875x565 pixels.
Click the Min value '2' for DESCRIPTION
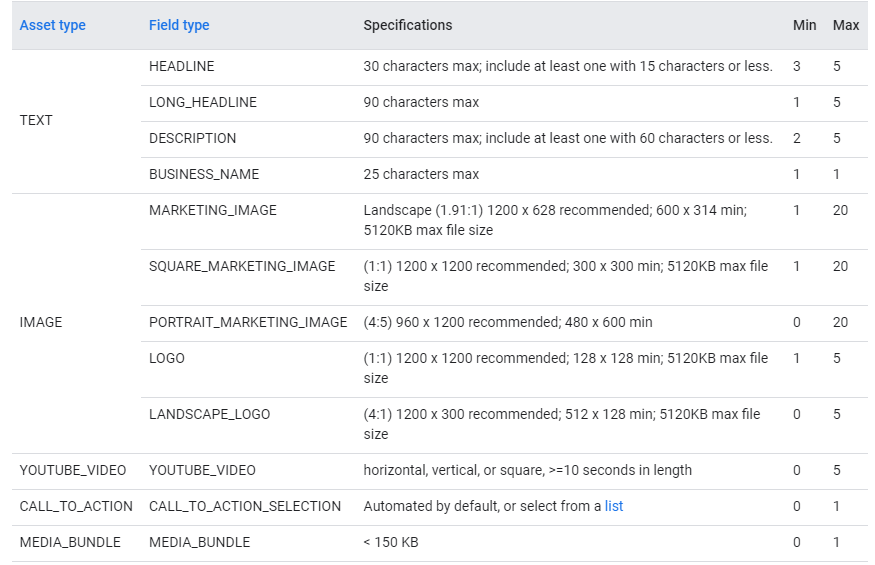797,138
